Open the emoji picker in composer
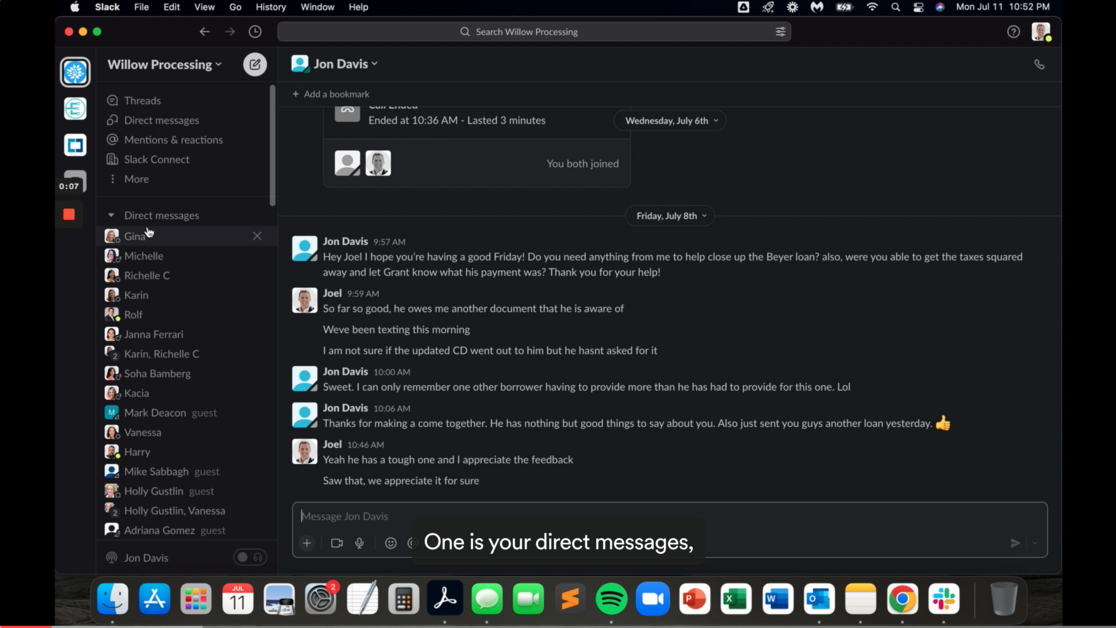 (390, 543)
